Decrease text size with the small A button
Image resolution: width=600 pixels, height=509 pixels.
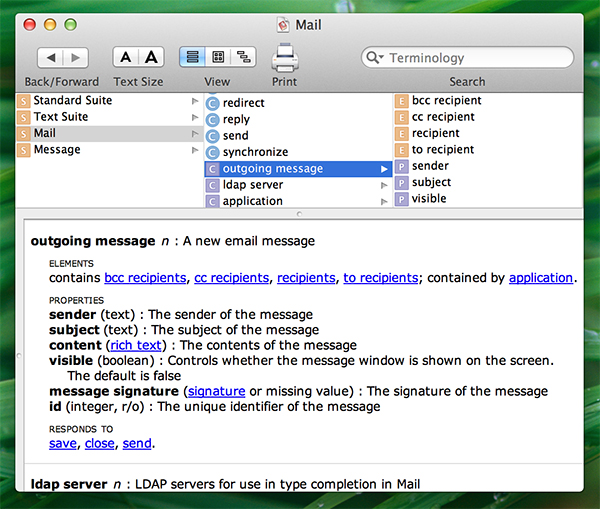(x=126, y=57)
